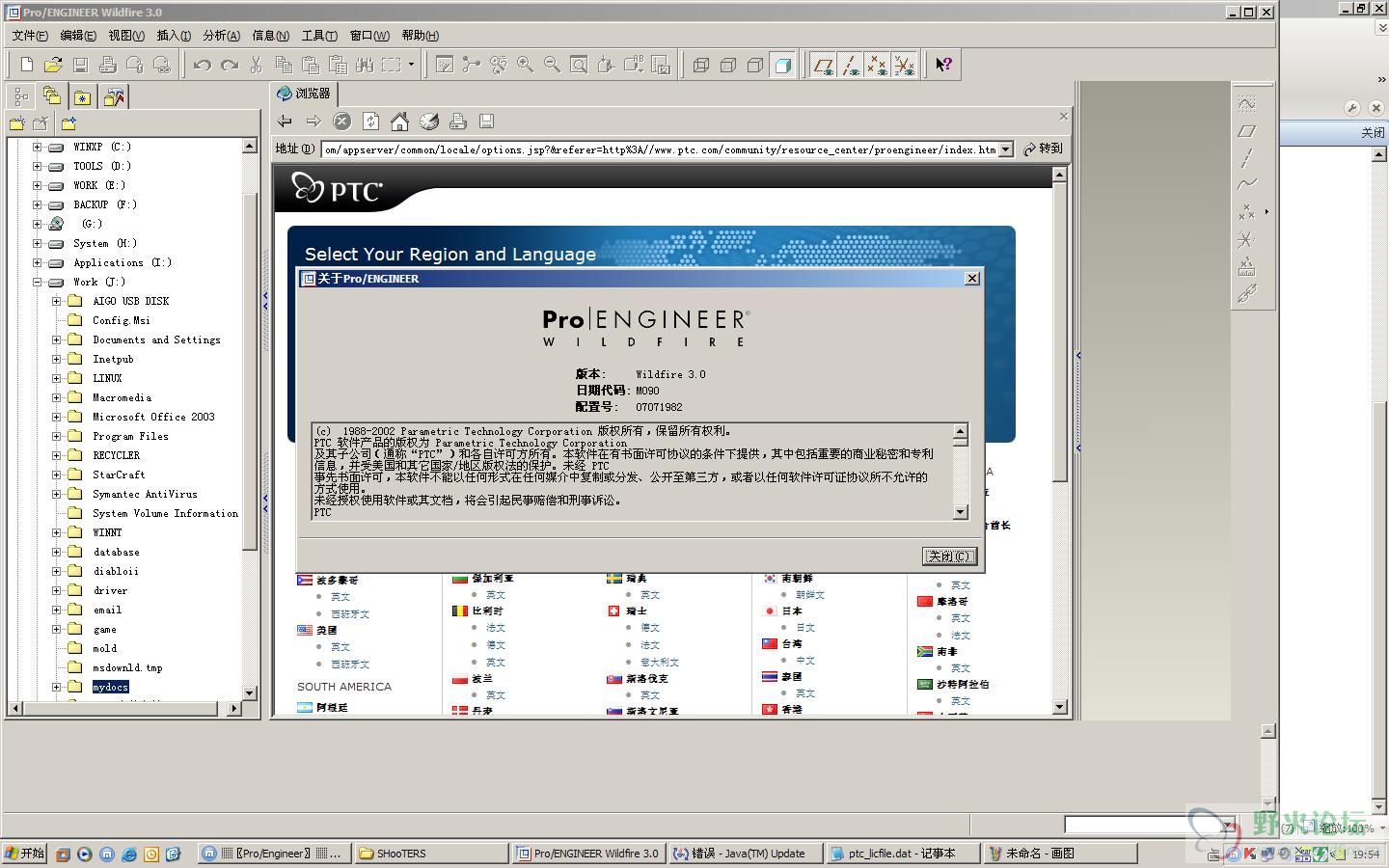
Task: Select the coordinate system creation tool
Action: [x=1247, y=238]
